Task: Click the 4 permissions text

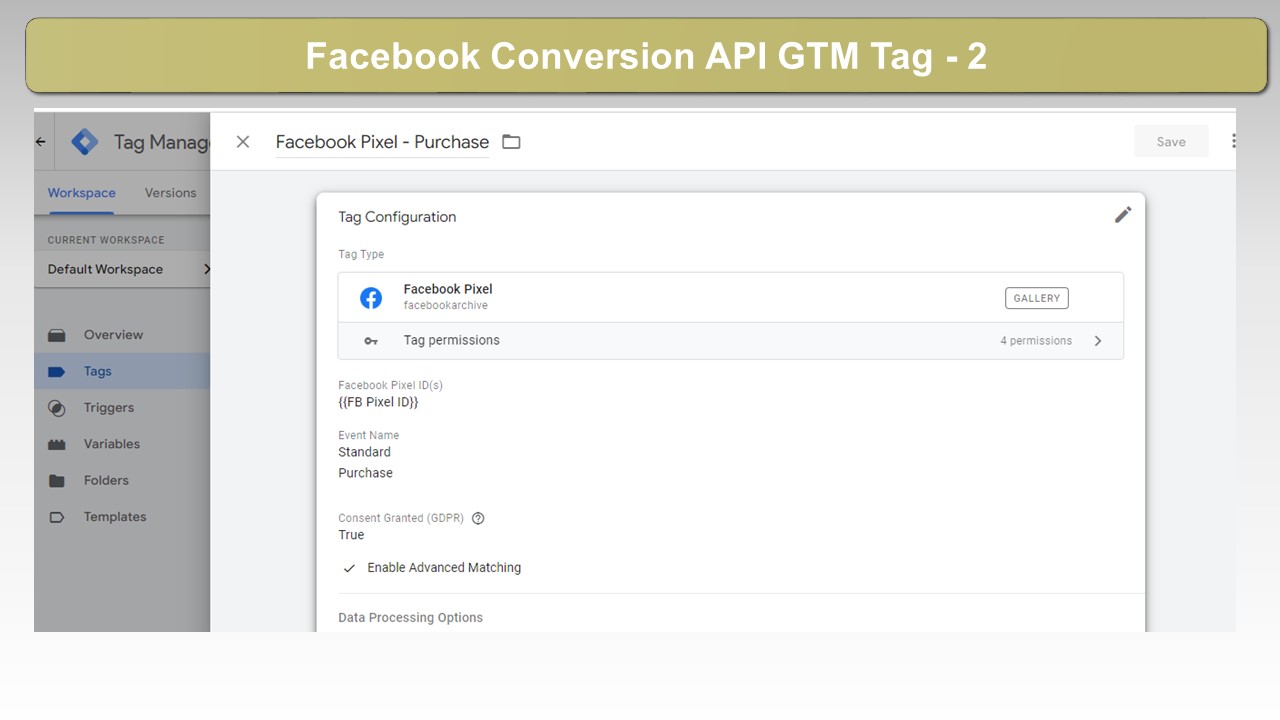Action: pos(1036,341)
